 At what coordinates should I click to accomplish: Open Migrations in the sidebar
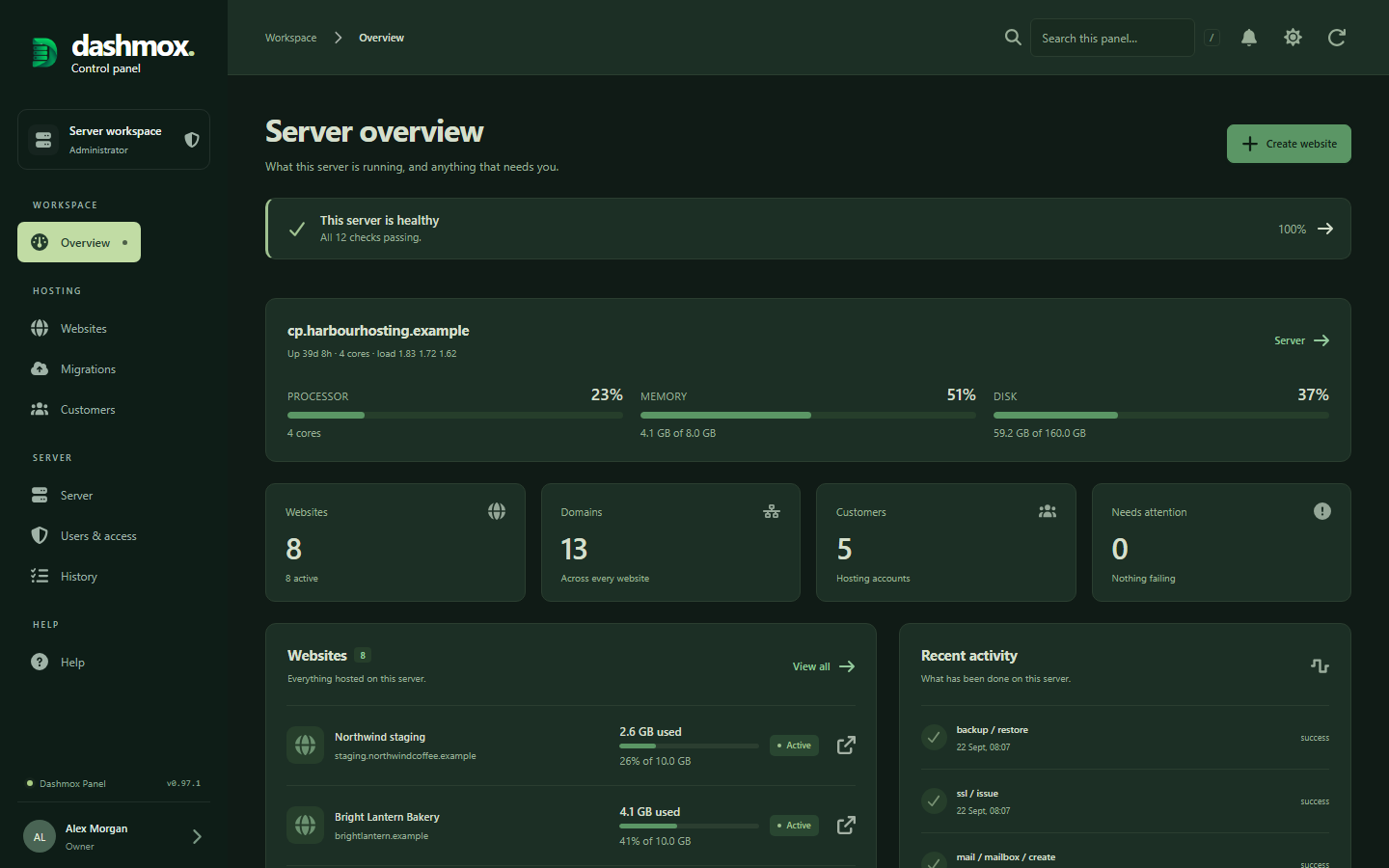tap(114, 369)
